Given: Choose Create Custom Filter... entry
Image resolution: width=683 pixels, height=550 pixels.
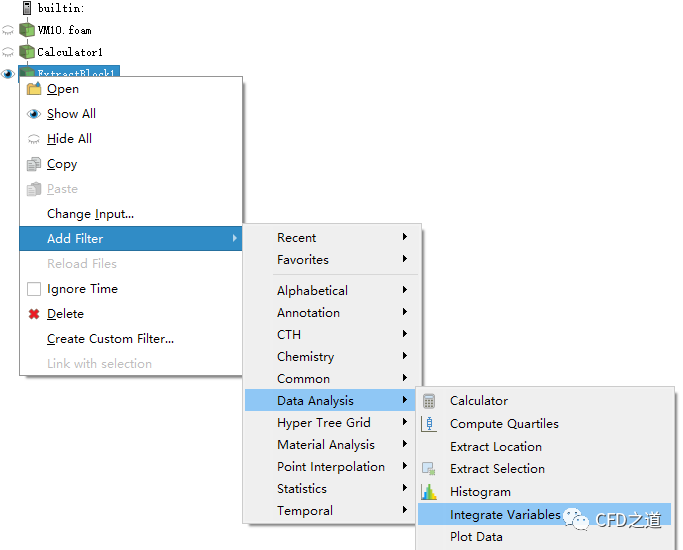Looking at the screenshot, I should pyautogui.click(x=110, y=339).
